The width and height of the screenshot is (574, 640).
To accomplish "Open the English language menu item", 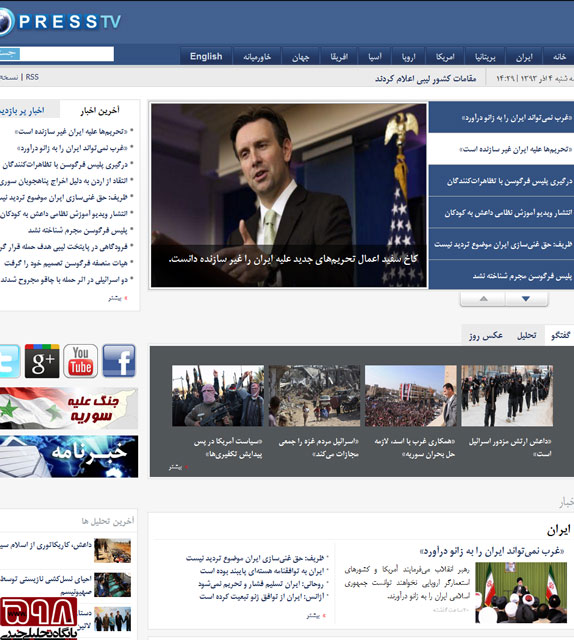I will [x=206, y=56].
